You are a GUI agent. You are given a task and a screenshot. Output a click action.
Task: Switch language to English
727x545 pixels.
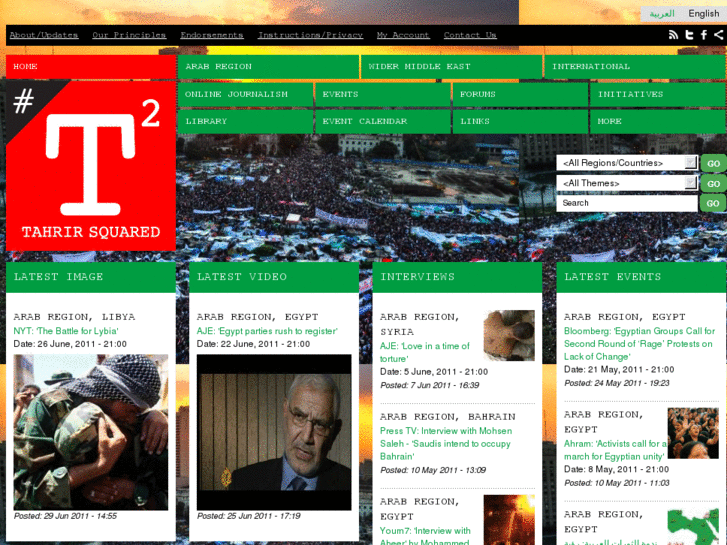(703, 13)
